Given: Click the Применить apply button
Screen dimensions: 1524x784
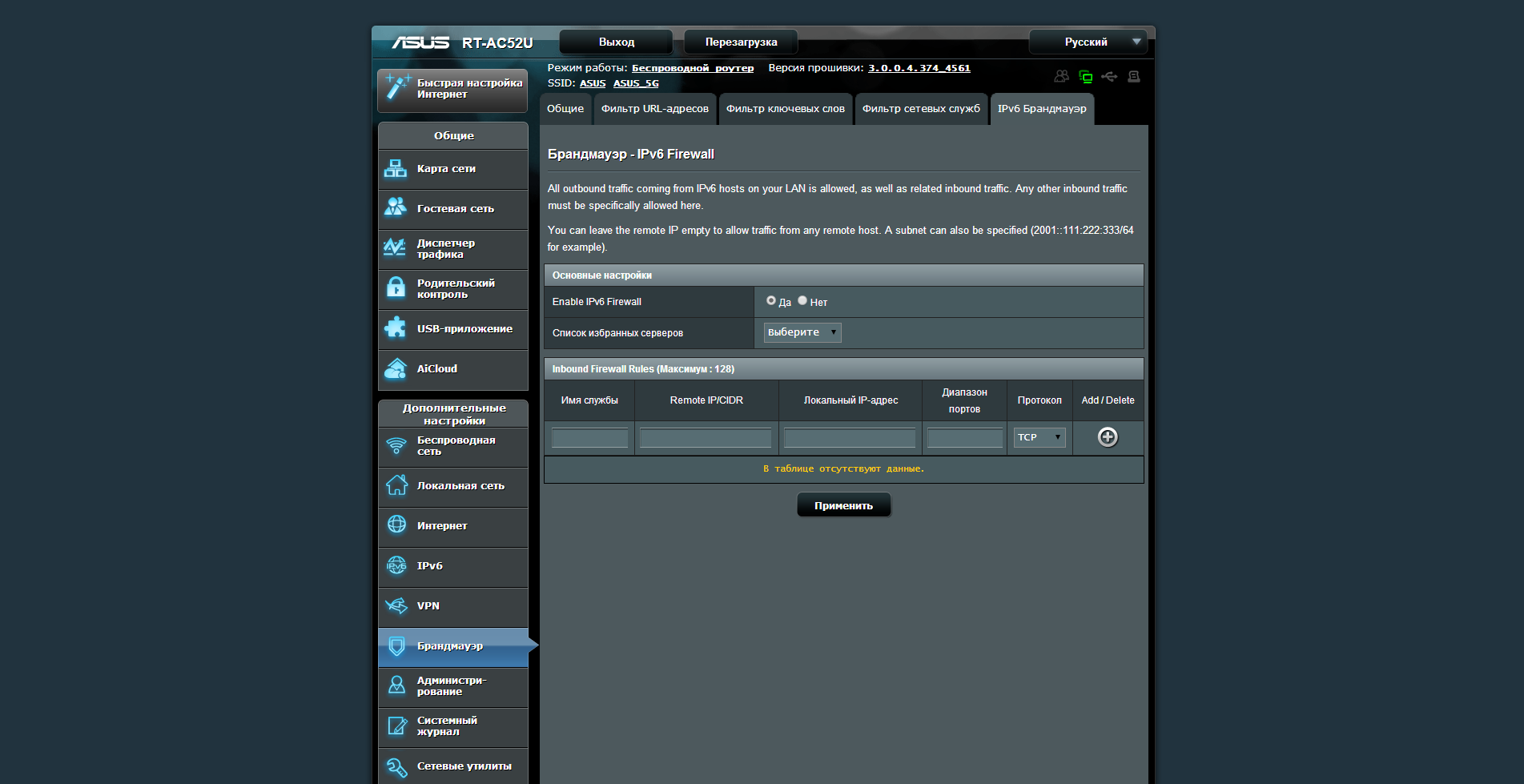Looking at the screenshot, I should [844, 505].
